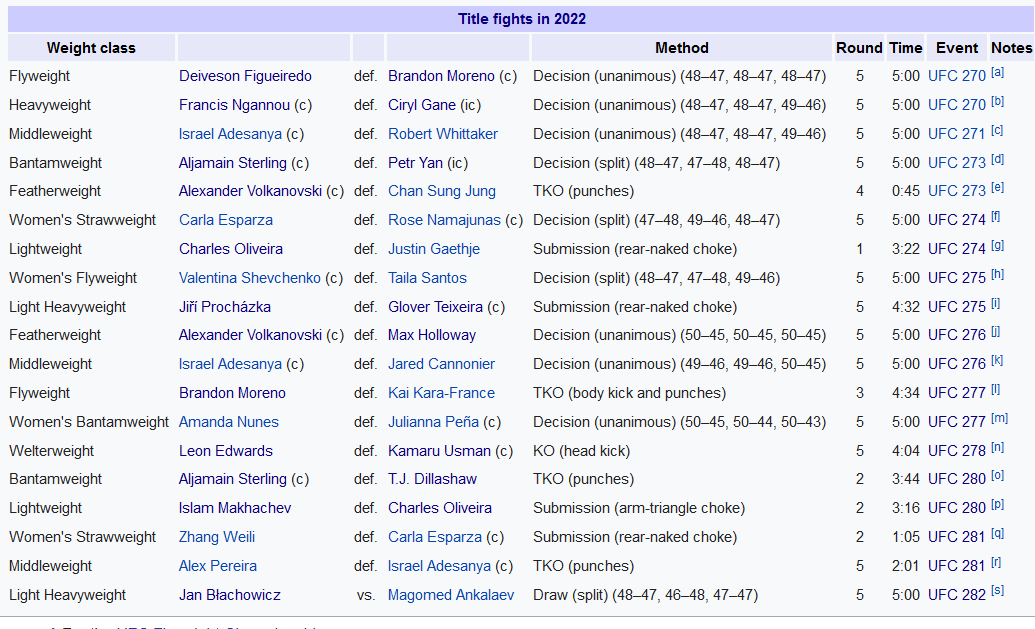Open the Julianna Peña link
Image resolution: width=1035 pixels, height=629 pixels.
[433, 422]
